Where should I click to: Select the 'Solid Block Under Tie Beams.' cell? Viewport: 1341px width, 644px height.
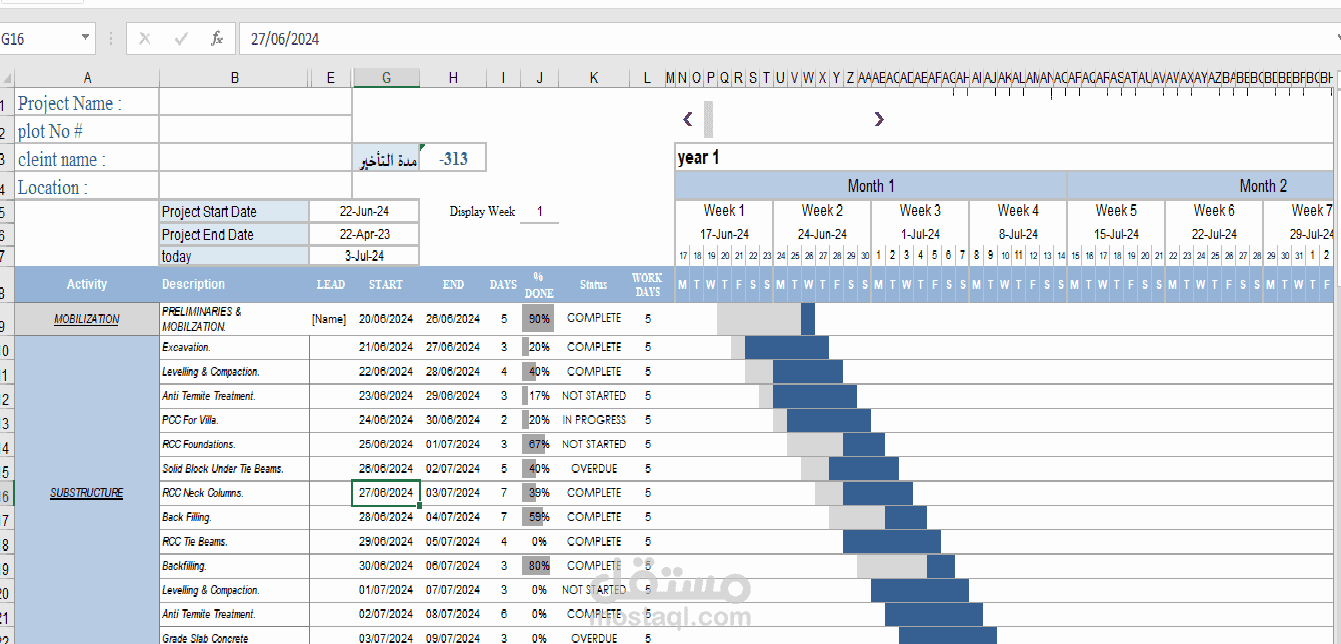[x=234, y=468]
